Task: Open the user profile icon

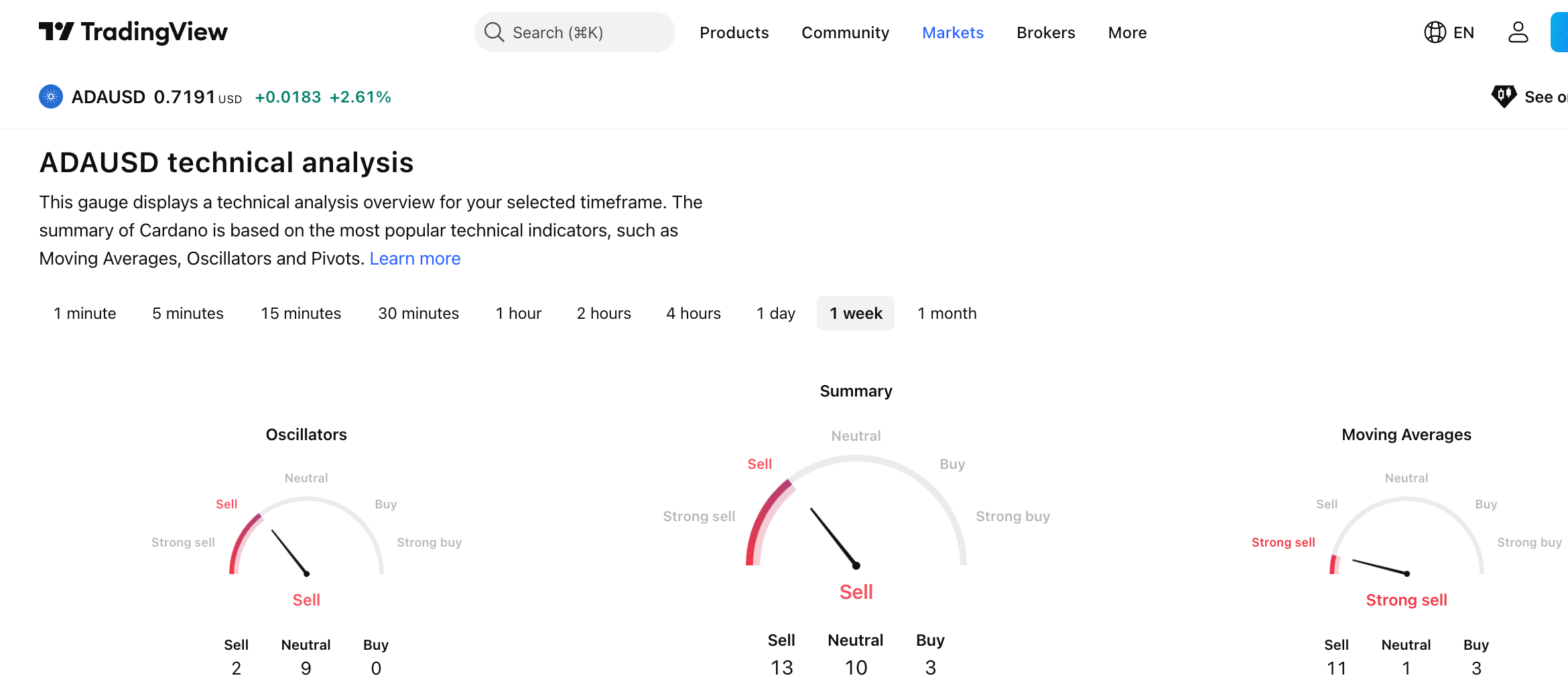Action: 1518,32
